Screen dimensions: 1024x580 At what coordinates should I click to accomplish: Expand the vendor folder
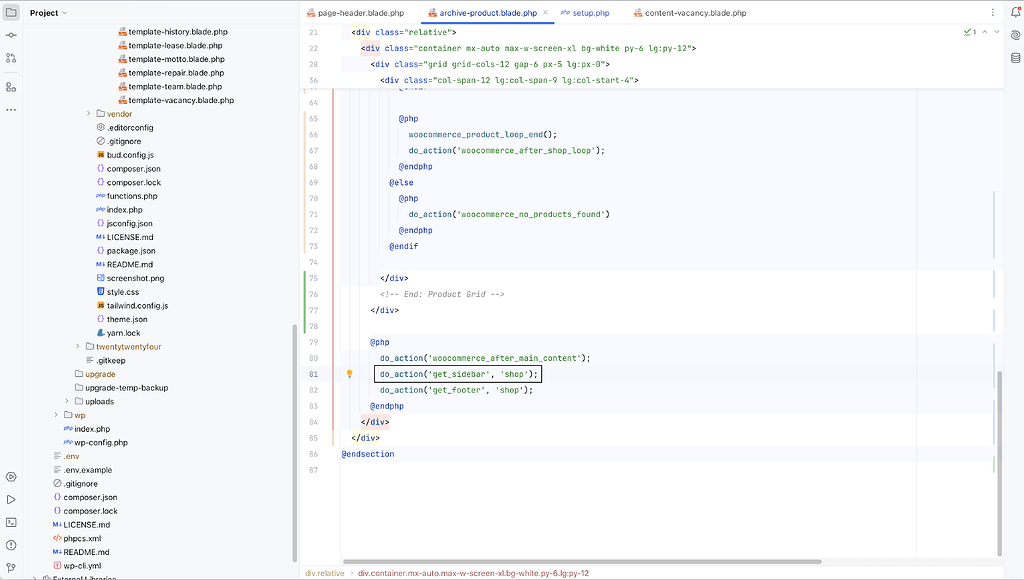89,113
